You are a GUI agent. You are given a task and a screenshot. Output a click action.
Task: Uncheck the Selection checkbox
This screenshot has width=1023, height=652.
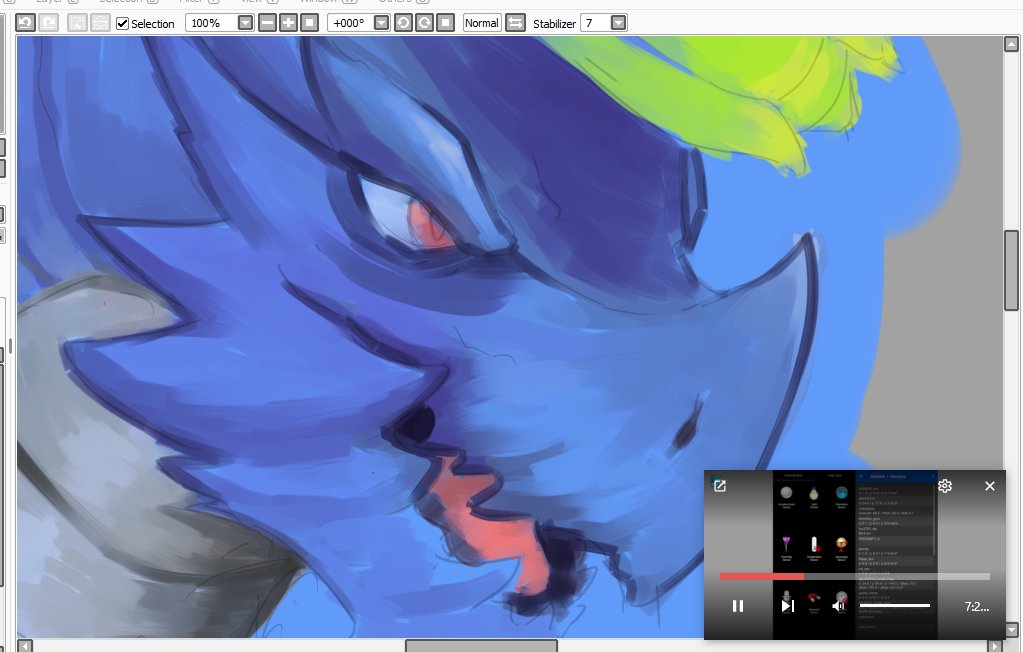(x=122, y=23)
